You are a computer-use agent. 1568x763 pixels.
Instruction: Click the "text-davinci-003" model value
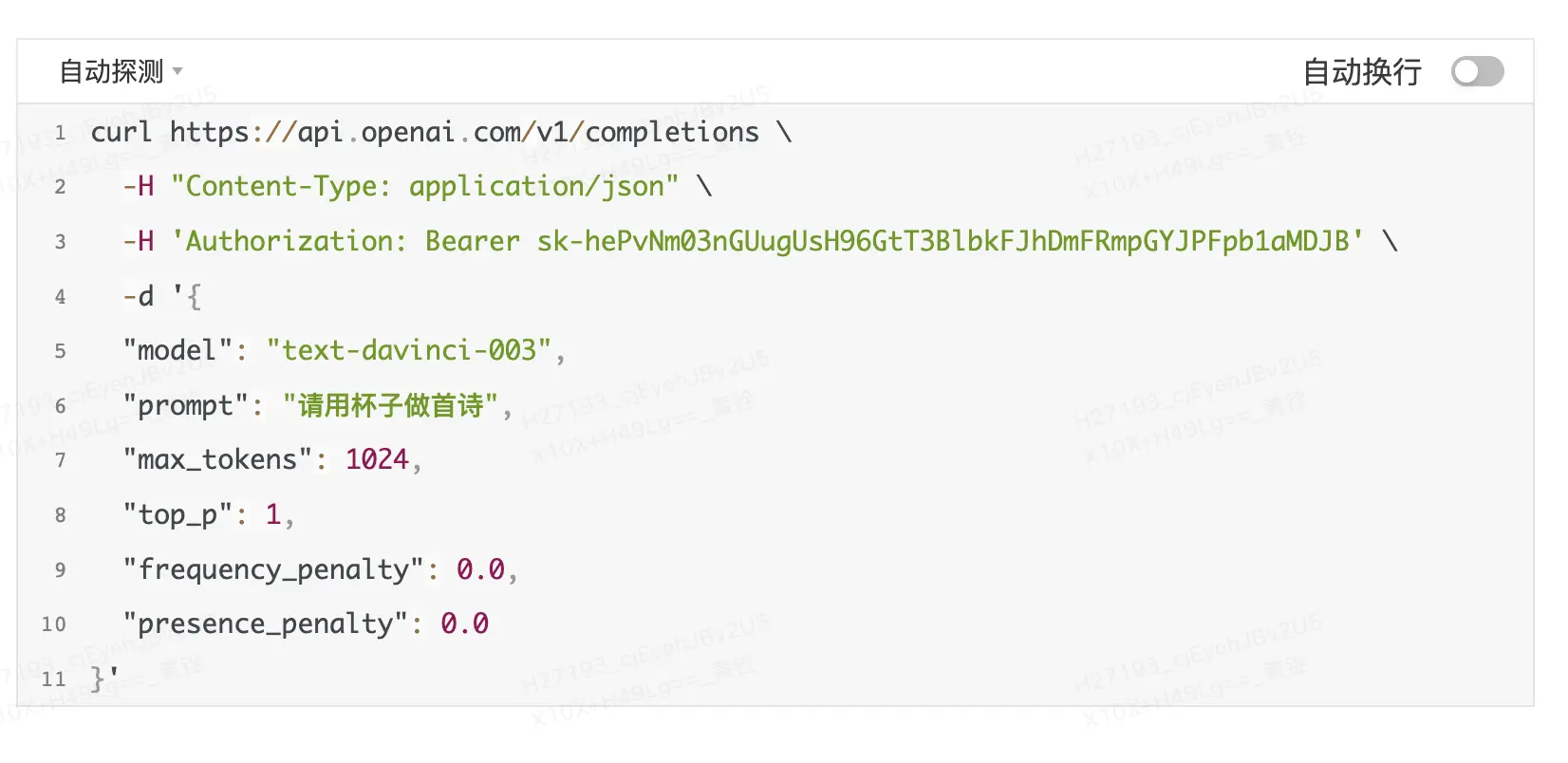click(409, 351)
